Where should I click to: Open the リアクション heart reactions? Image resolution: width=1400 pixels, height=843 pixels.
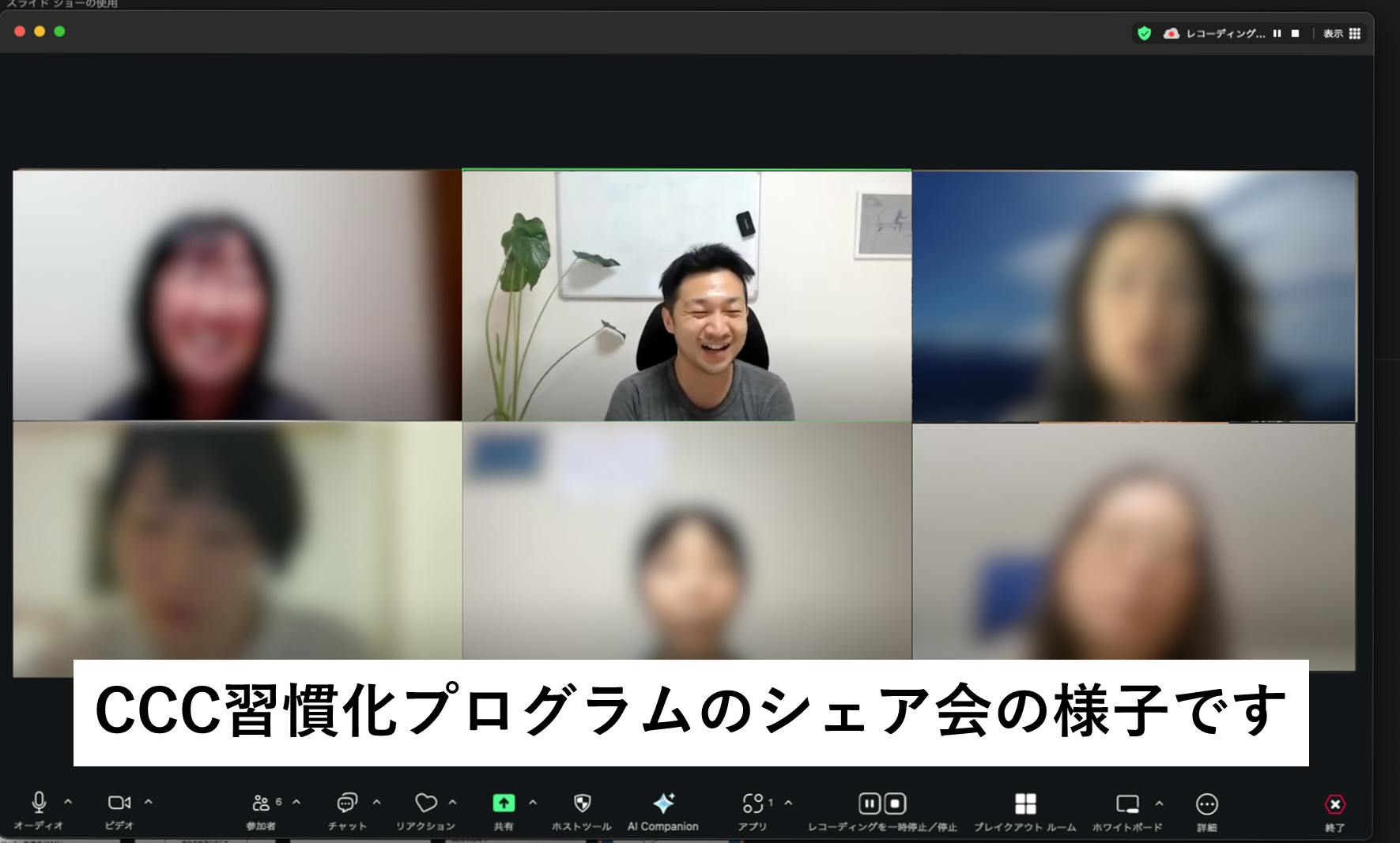pos(425,803)
